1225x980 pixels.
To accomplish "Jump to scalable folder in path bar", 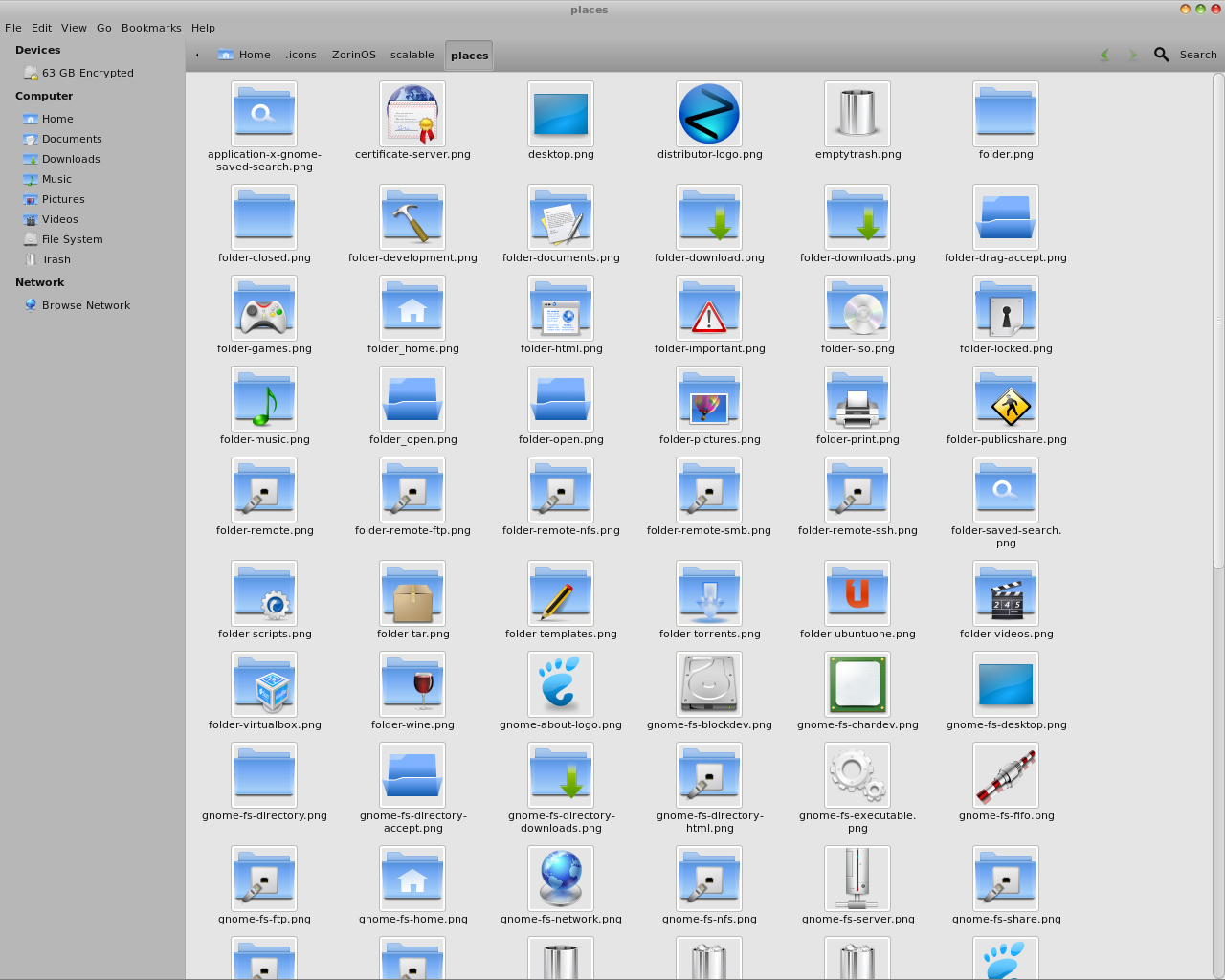I will [x=412, y=55].
